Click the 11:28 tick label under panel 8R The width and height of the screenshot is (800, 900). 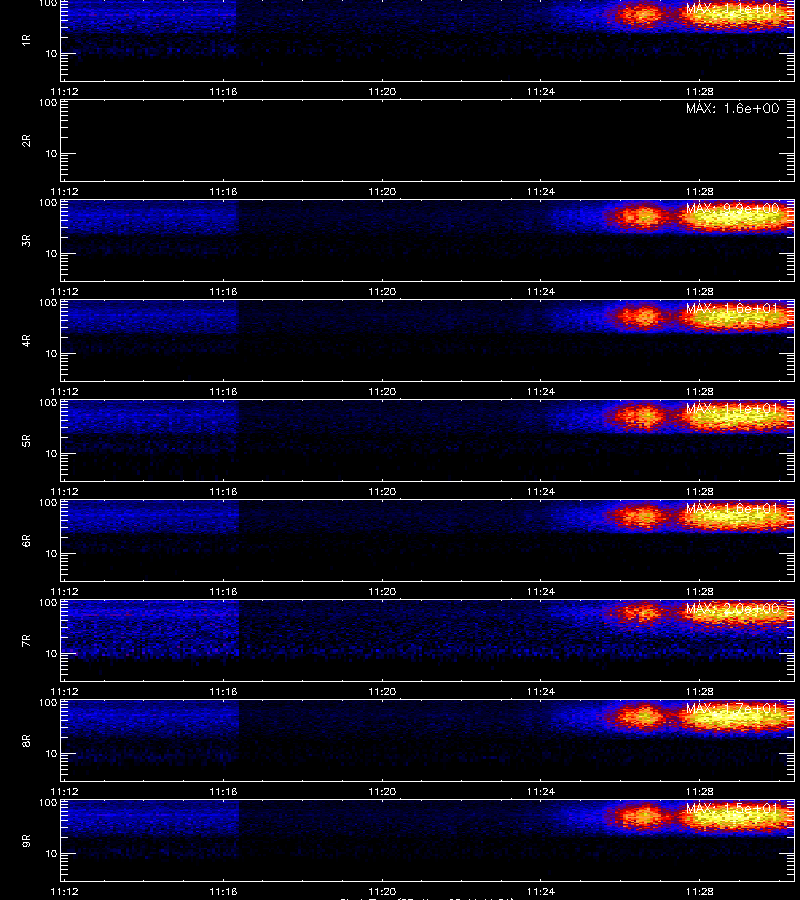tap(700, 792)
